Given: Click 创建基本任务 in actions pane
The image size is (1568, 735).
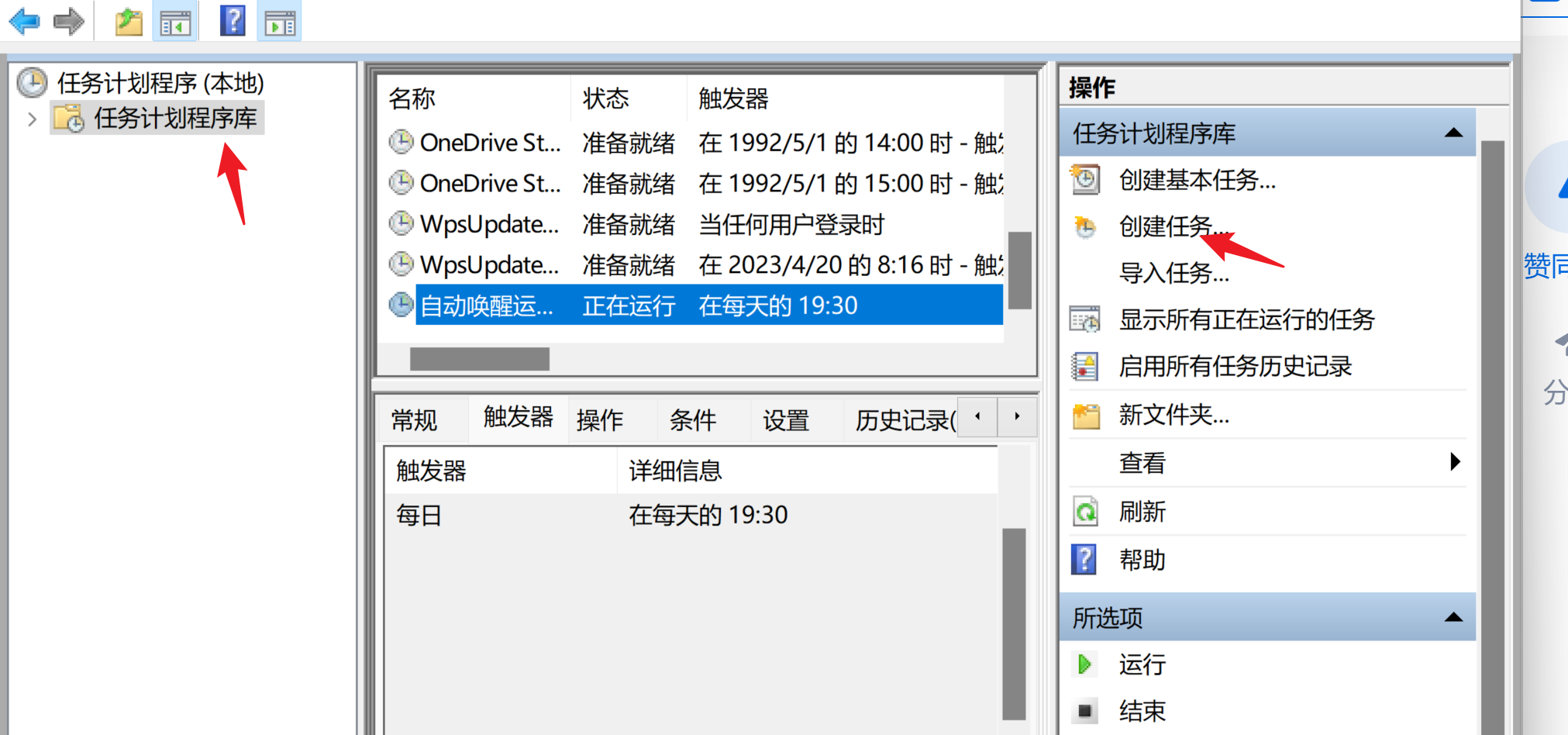Looking at the screenshot, I should tap(1197, 180).
